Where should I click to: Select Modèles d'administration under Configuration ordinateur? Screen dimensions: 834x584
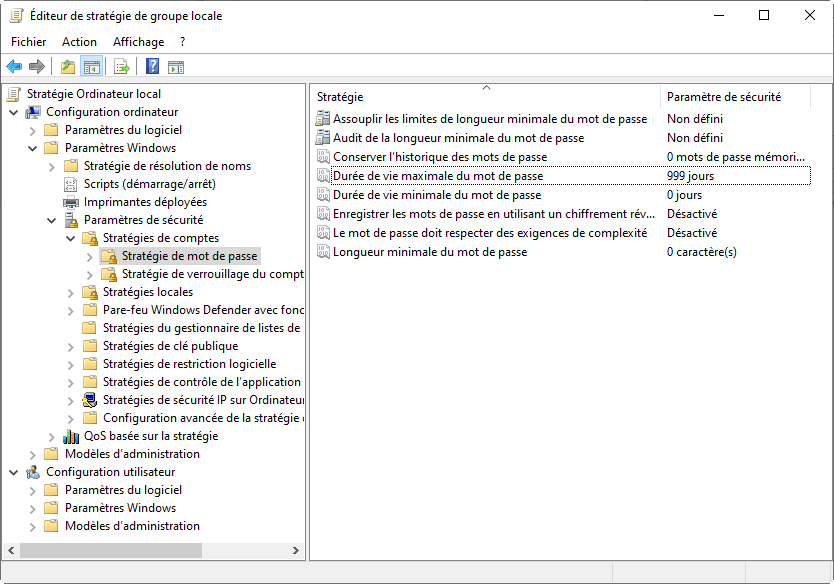click(132, 454)
